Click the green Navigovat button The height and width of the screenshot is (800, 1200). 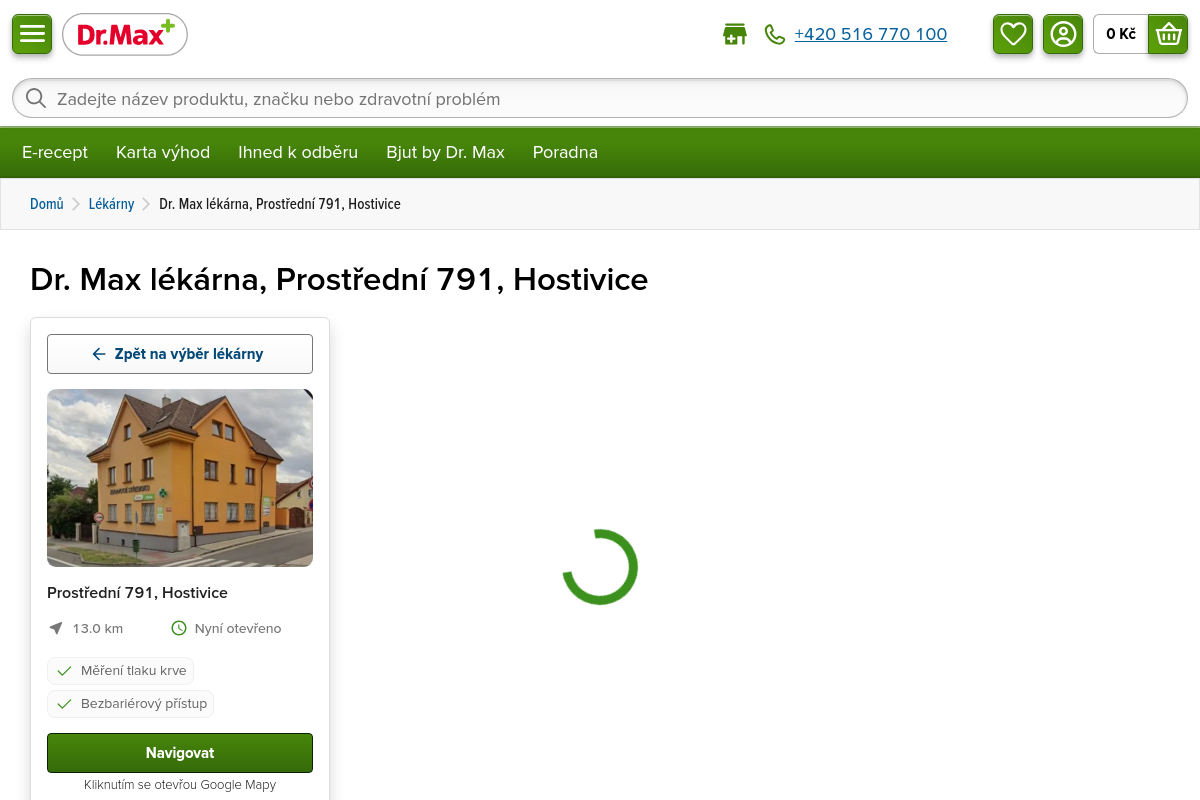180,753
